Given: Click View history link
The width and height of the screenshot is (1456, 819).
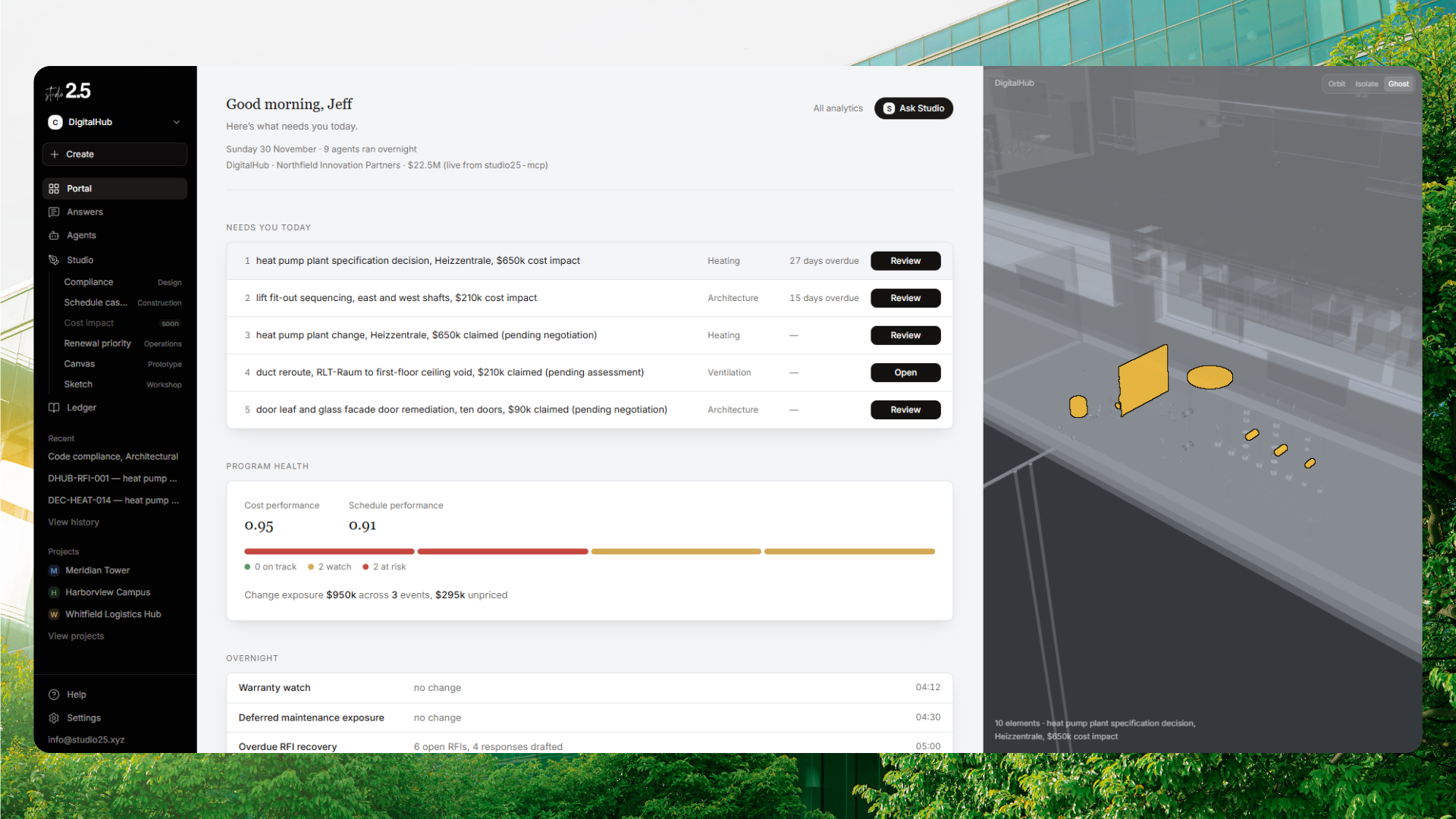Looking at the screenshot, I should (74, 522).
